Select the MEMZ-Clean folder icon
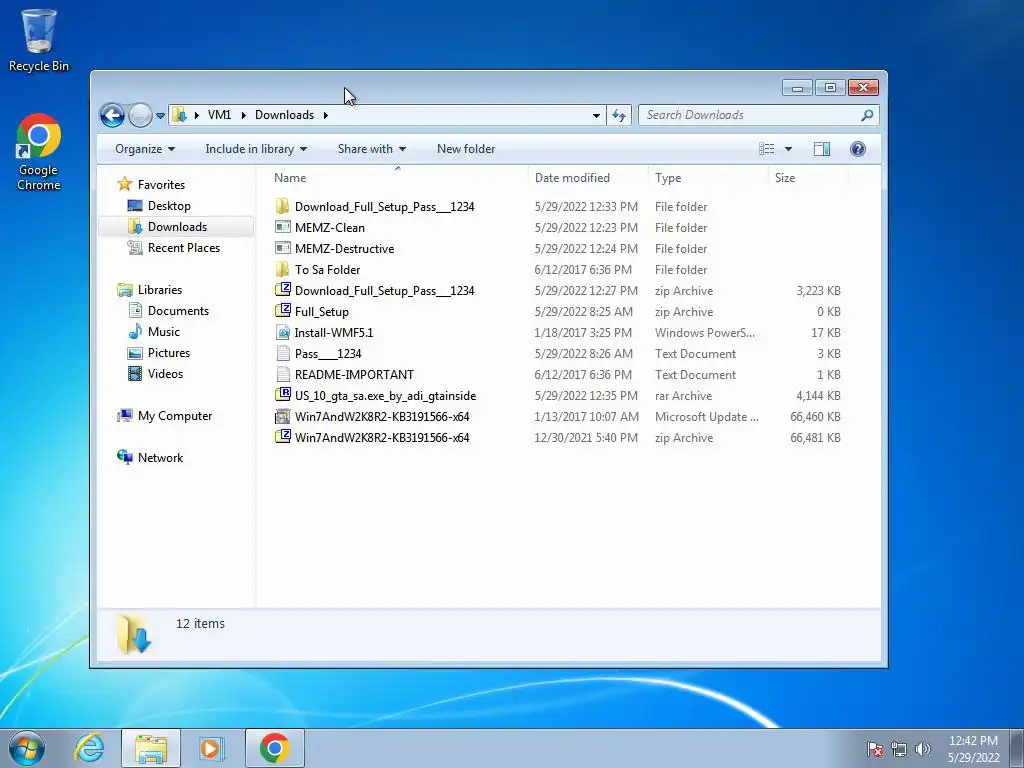The image size is (1024, 768). [x=282, y=227]
